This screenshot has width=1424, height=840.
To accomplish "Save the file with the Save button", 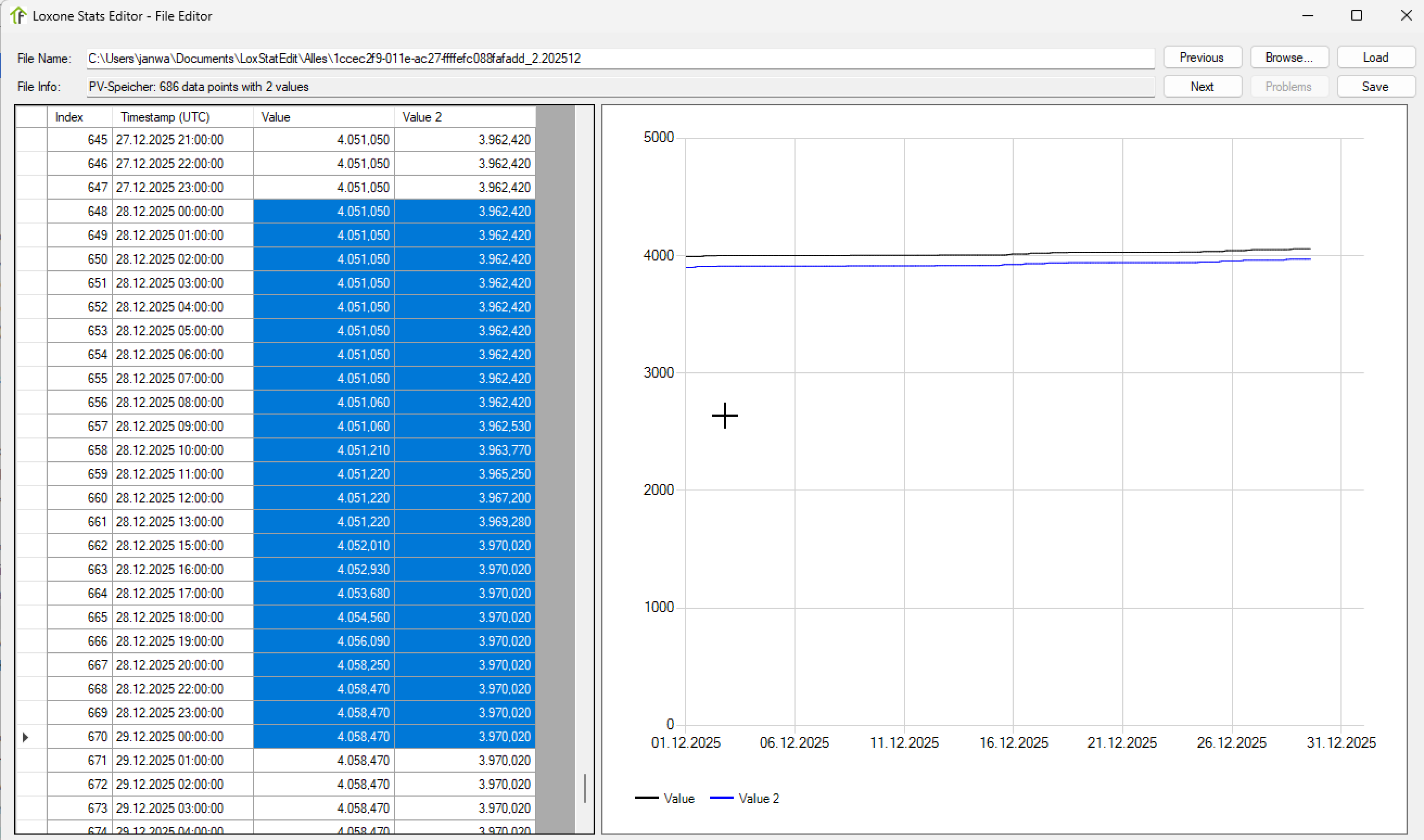I will click(x=1375, y=87).
